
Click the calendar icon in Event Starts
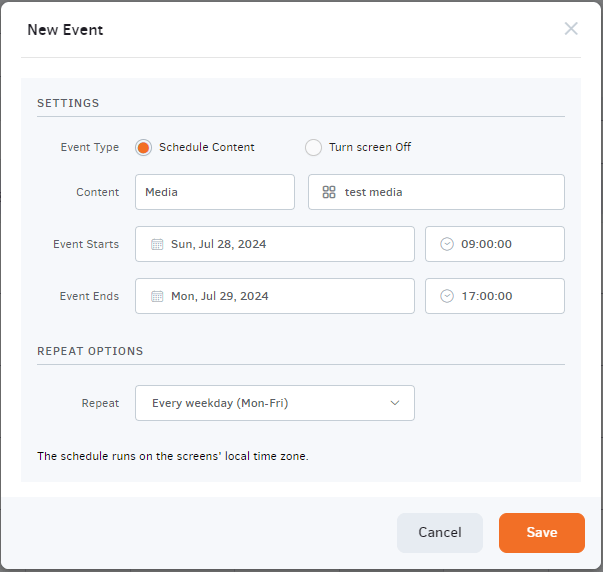coord(157,244)
